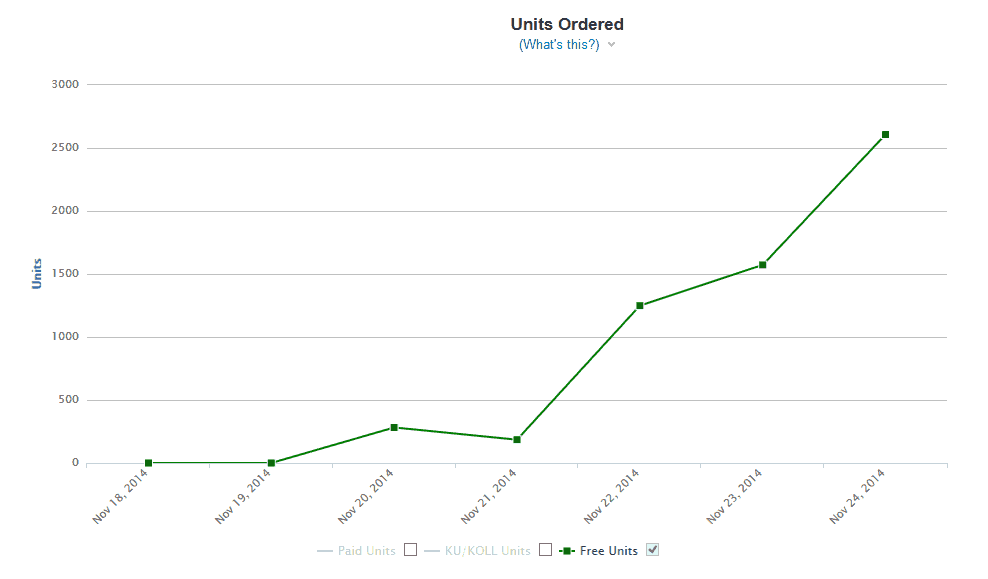This screenshot has width=988, height=579.
Task: Click the Nov 21 data point marker
Action: [517, 438]
